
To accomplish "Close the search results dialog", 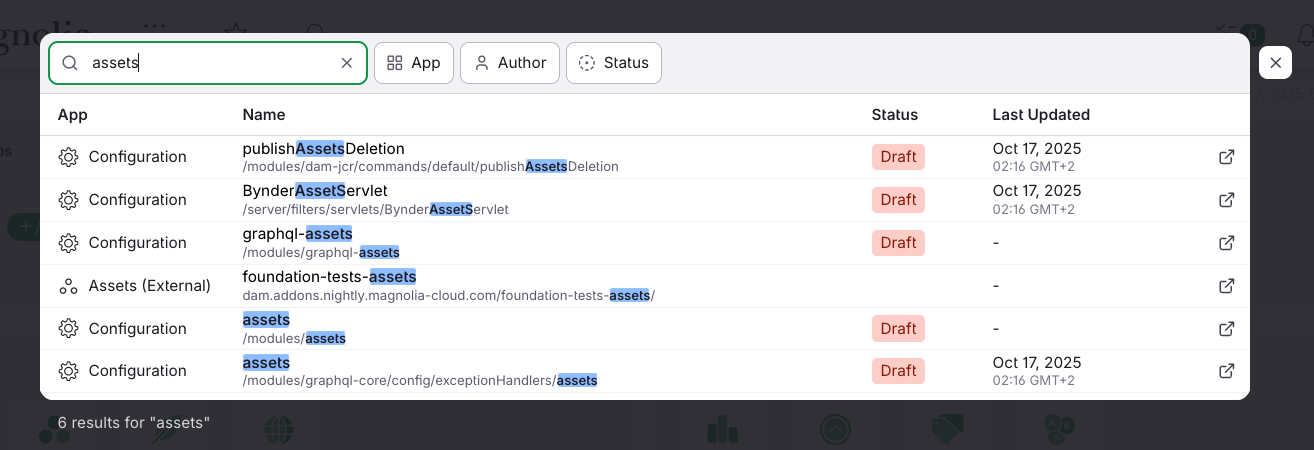I will coord(1275,63).
